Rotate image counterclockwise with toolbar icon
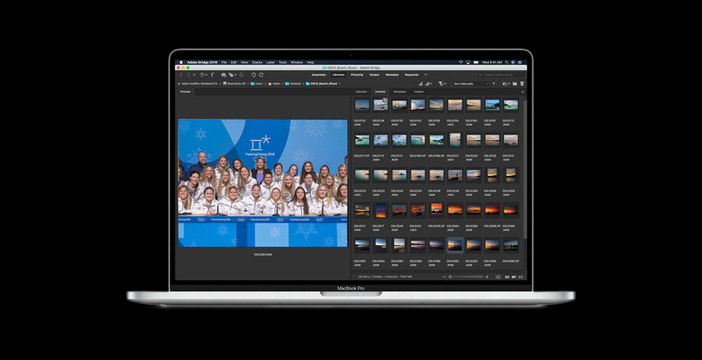Viewport: 702px width, 360px height. (254, 75)
